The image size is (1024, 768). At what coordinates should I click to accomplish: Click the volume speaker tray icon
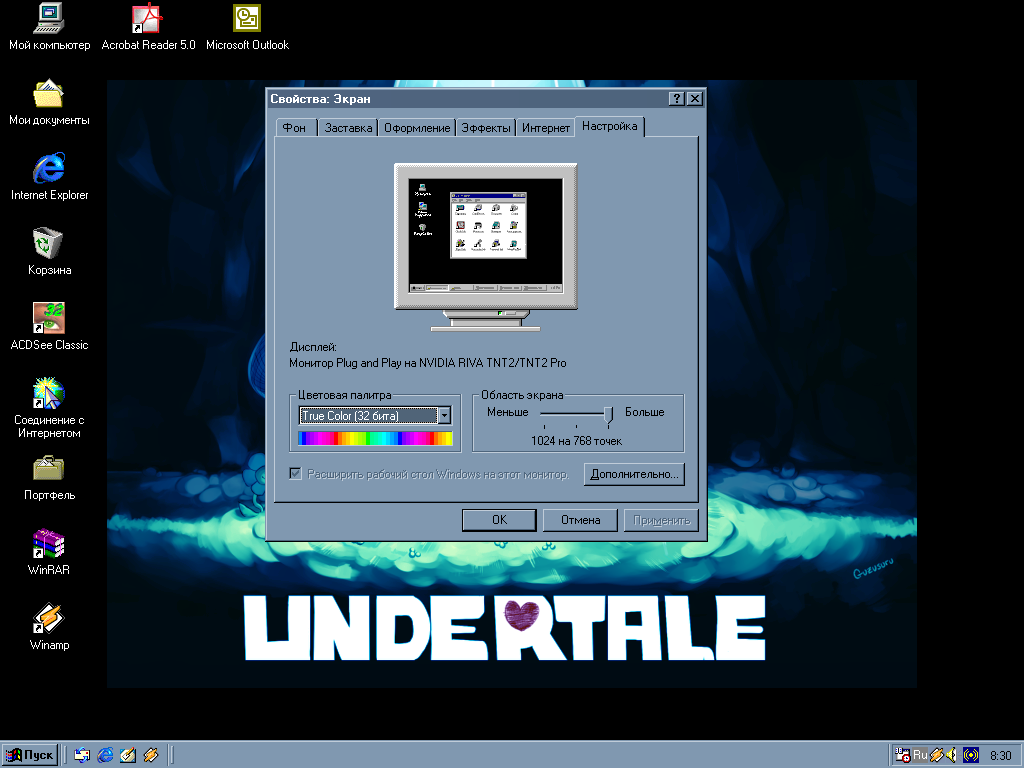coord(952,756)
